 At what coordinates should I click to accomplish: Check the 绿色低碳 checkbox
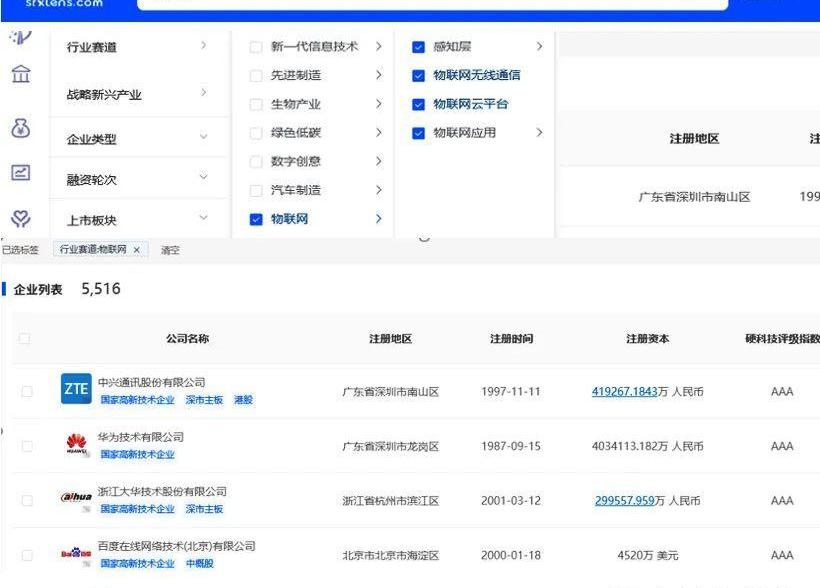(256, 133)
